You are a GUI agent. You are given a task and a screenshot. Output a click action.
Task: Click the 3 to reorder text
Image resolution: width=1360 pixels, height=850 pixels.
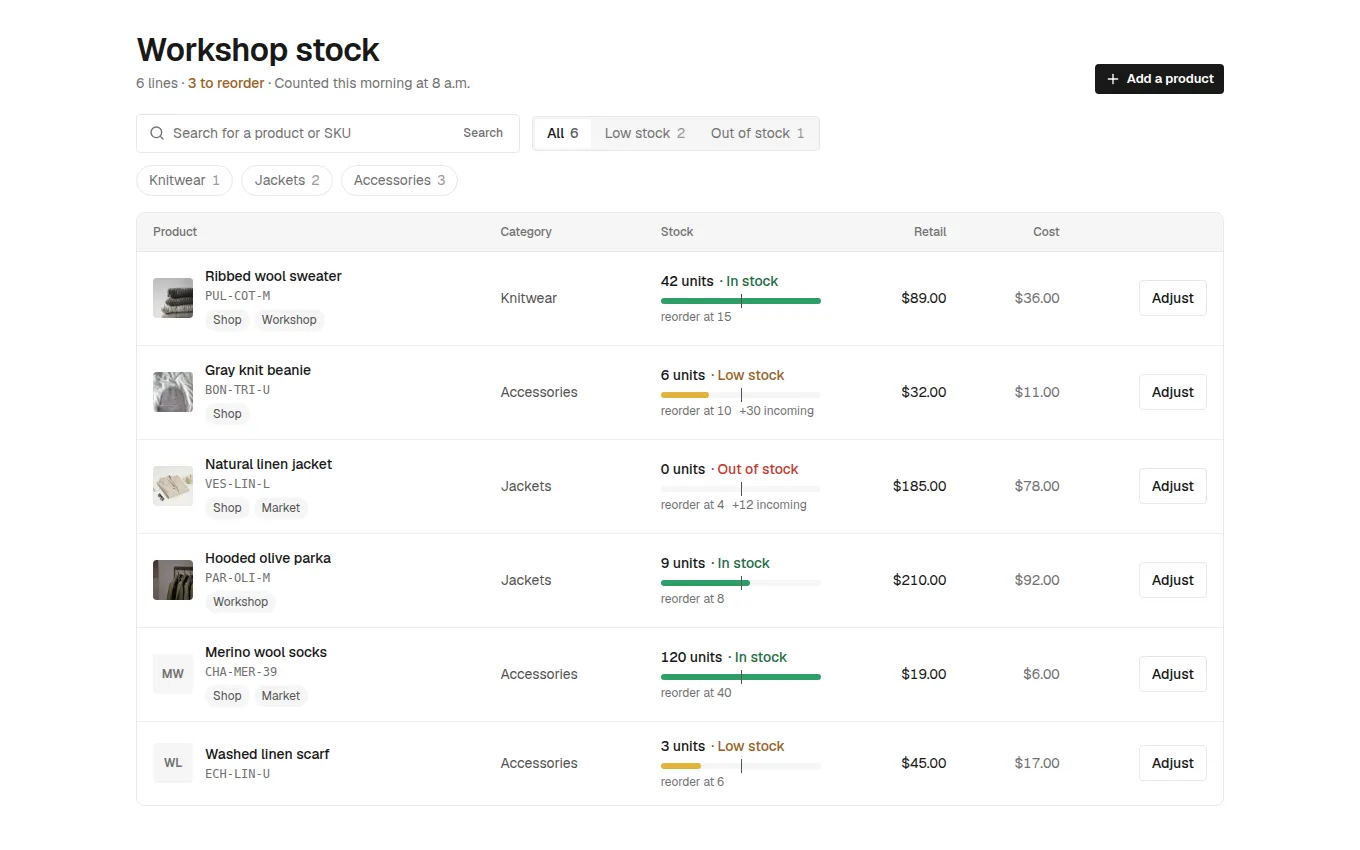226,83
